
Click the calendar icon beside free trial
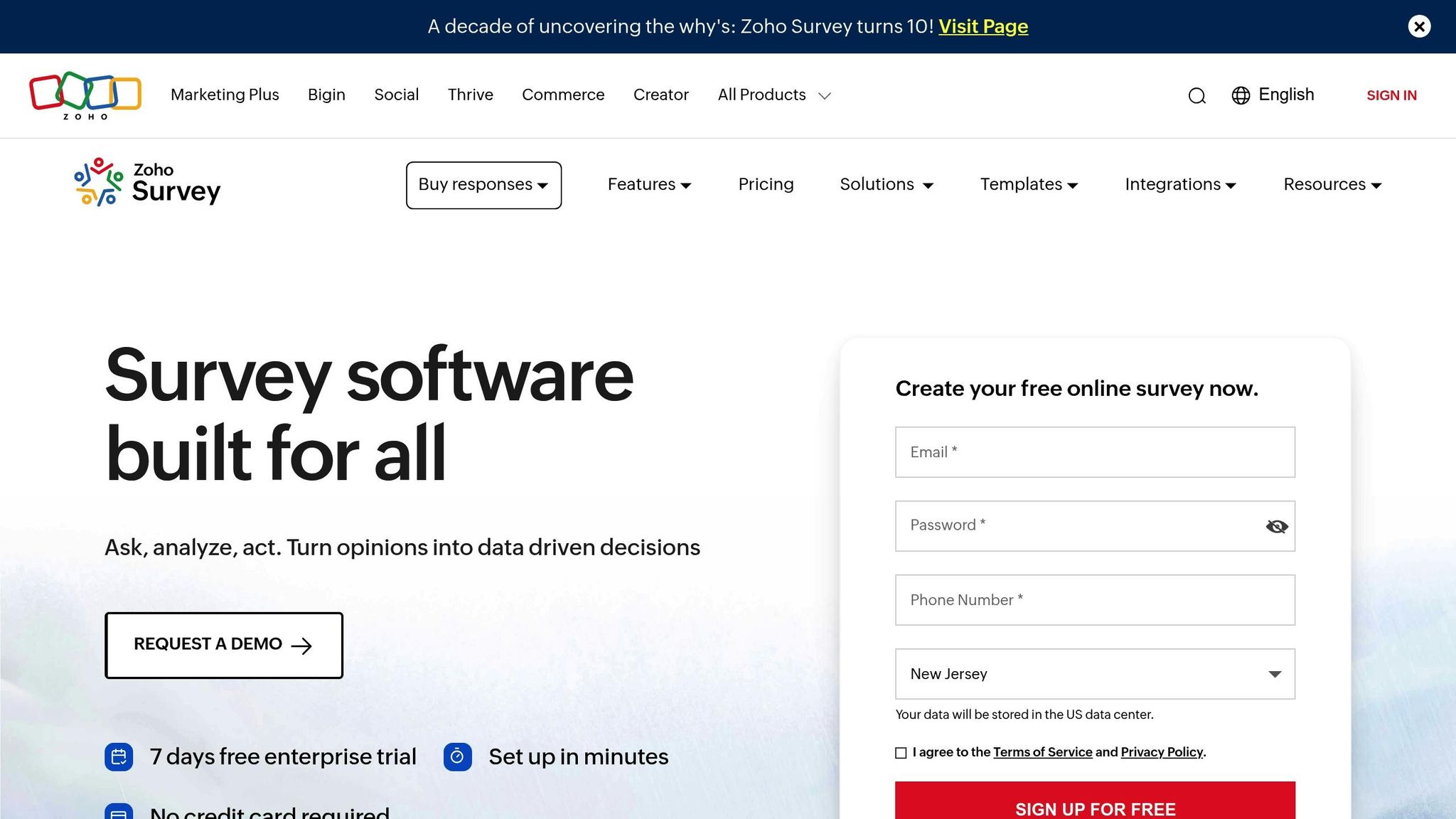(119, 756)
